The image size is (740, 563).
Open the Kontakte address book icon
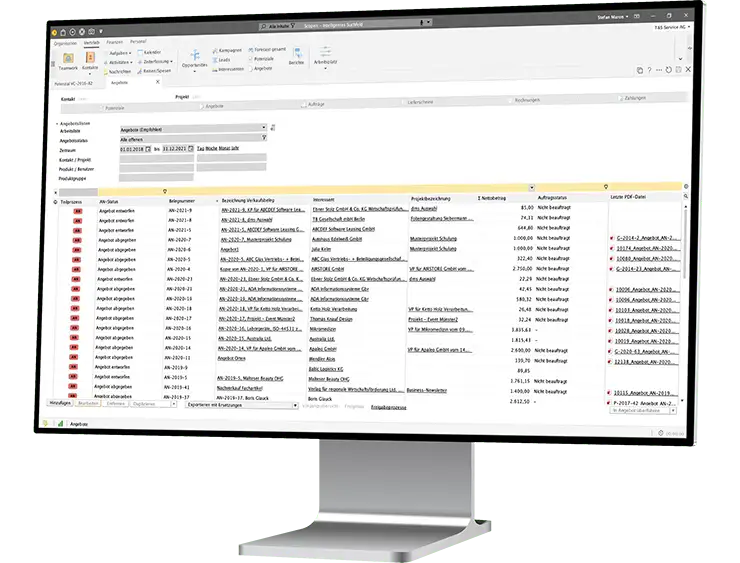[90, 59]
